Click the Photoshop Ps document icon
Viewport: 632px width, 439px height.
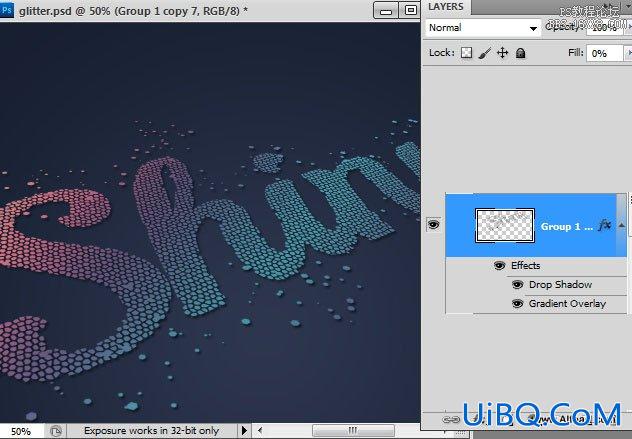tap(6, 10)
